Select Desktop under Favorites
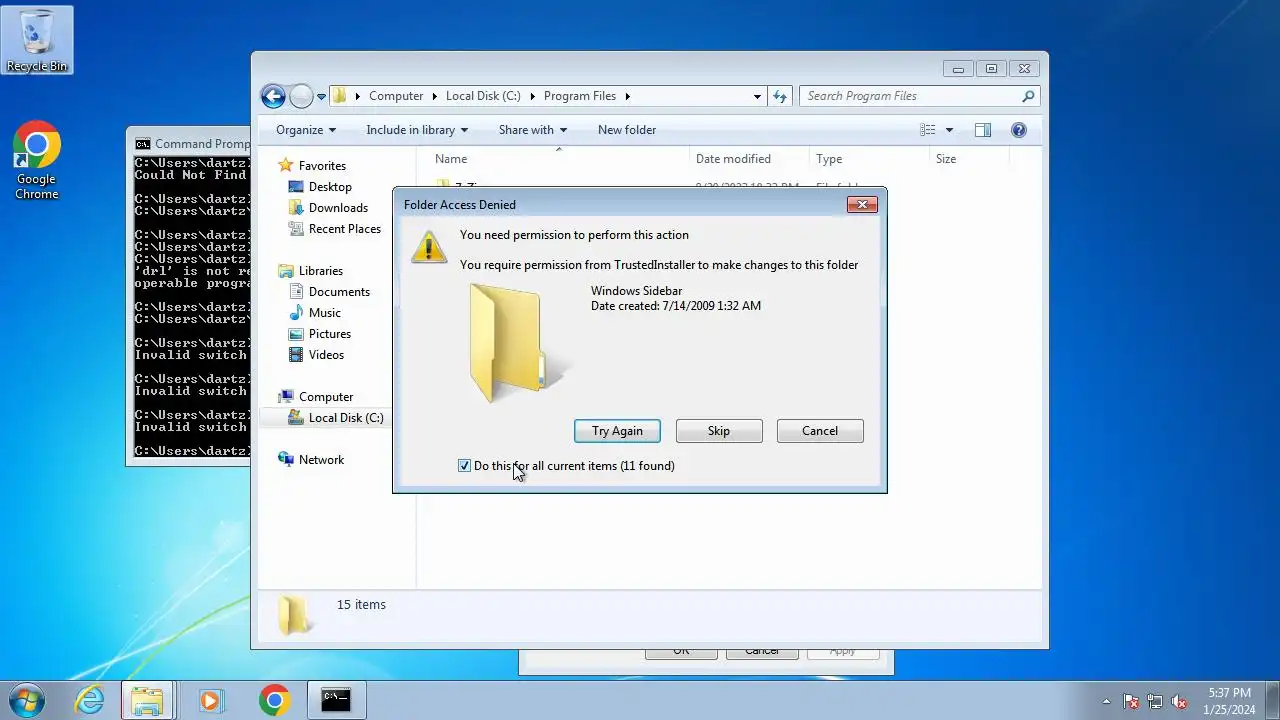The width and height of the screenshot is (1280, 720). tap(330, 187)
